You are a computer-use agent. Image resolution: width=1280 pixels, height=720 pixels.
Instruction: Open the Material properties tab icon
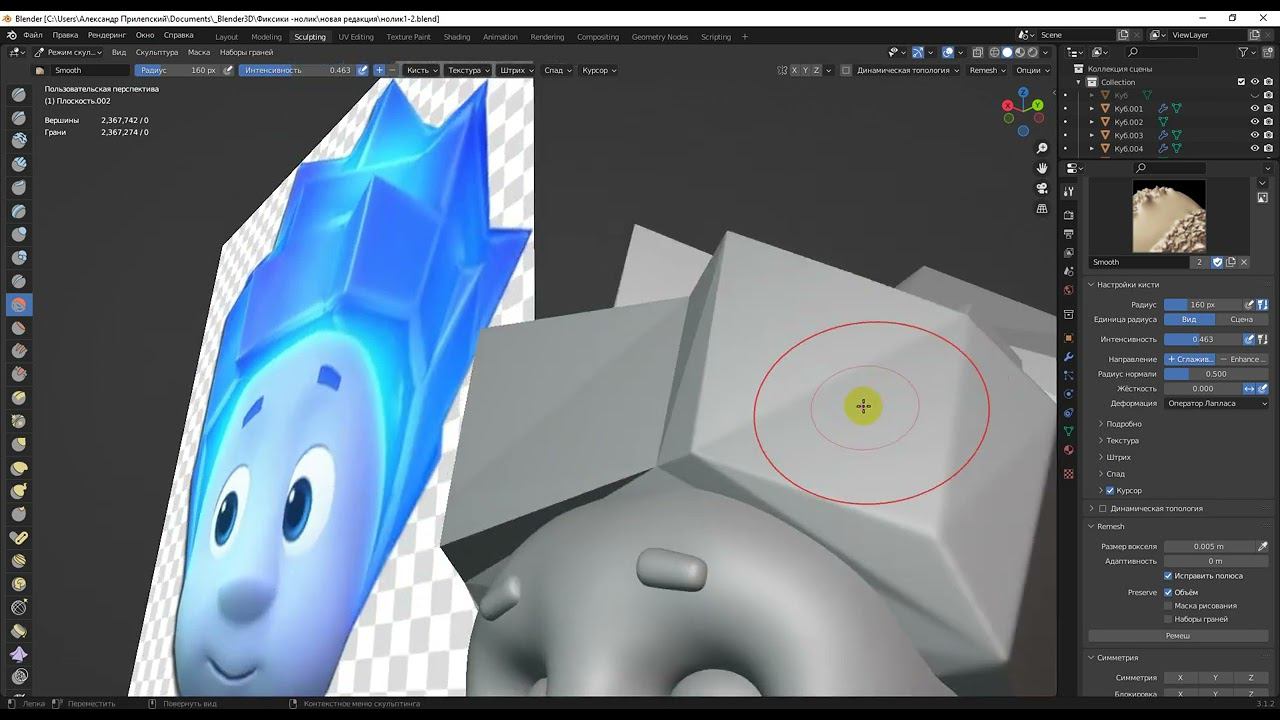coord(1069,450)
